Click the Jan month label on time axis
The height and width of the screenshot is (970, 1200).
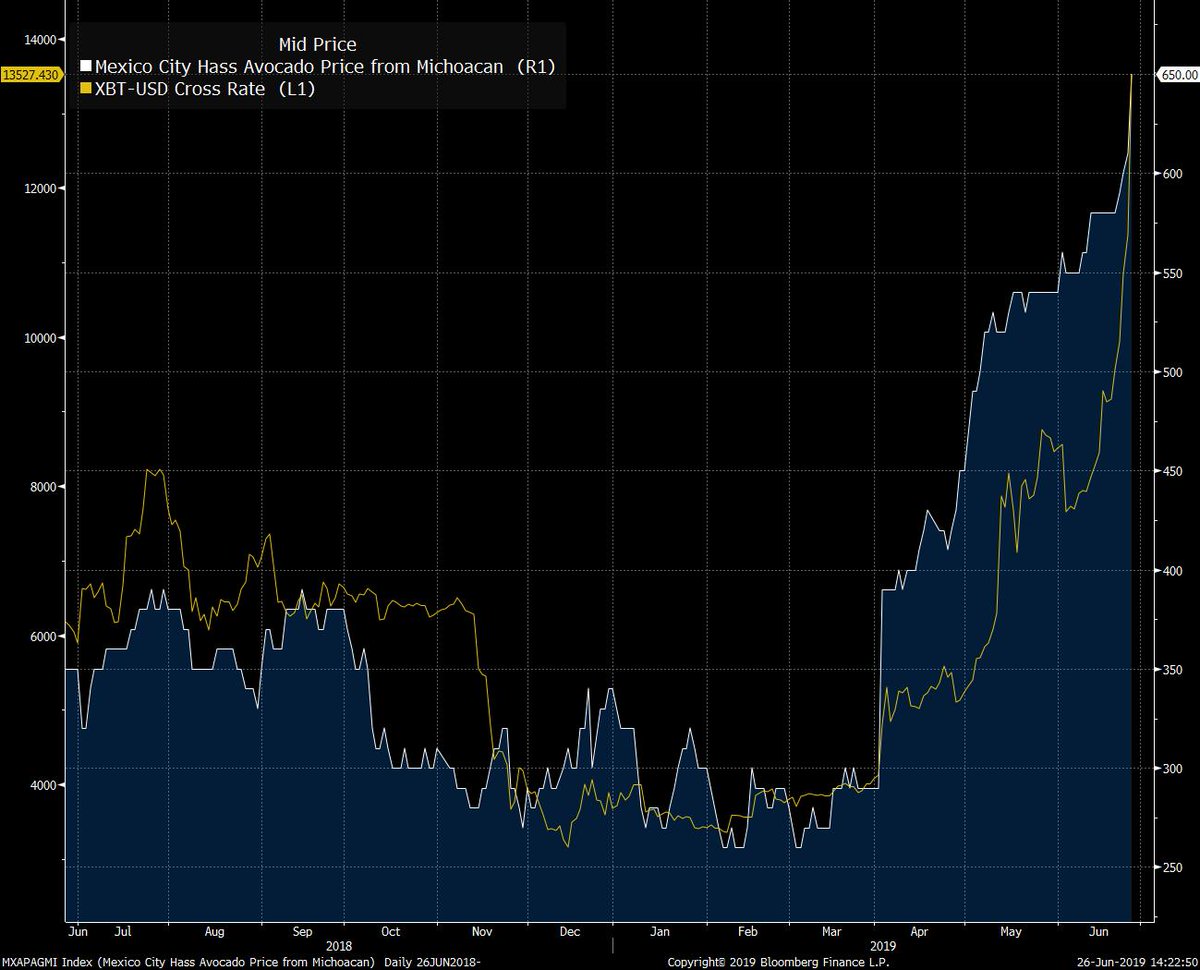point(659,931)
